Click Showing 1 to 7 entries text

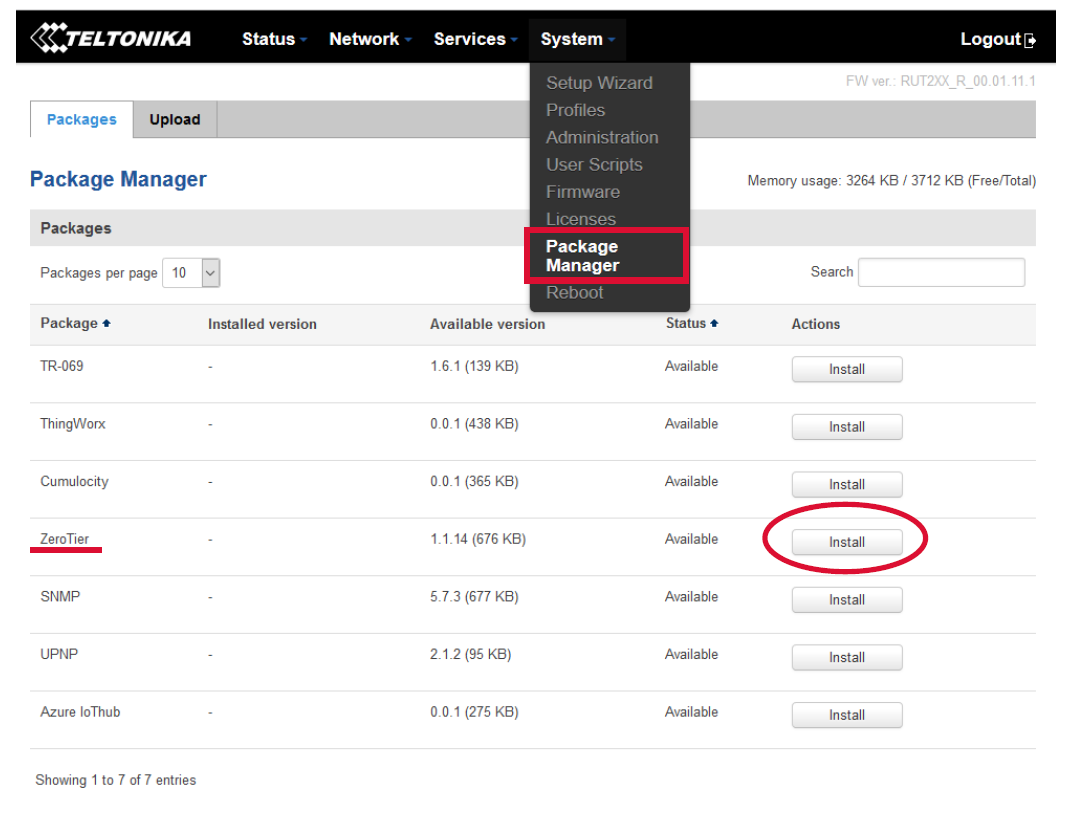(x=115, y=780)
